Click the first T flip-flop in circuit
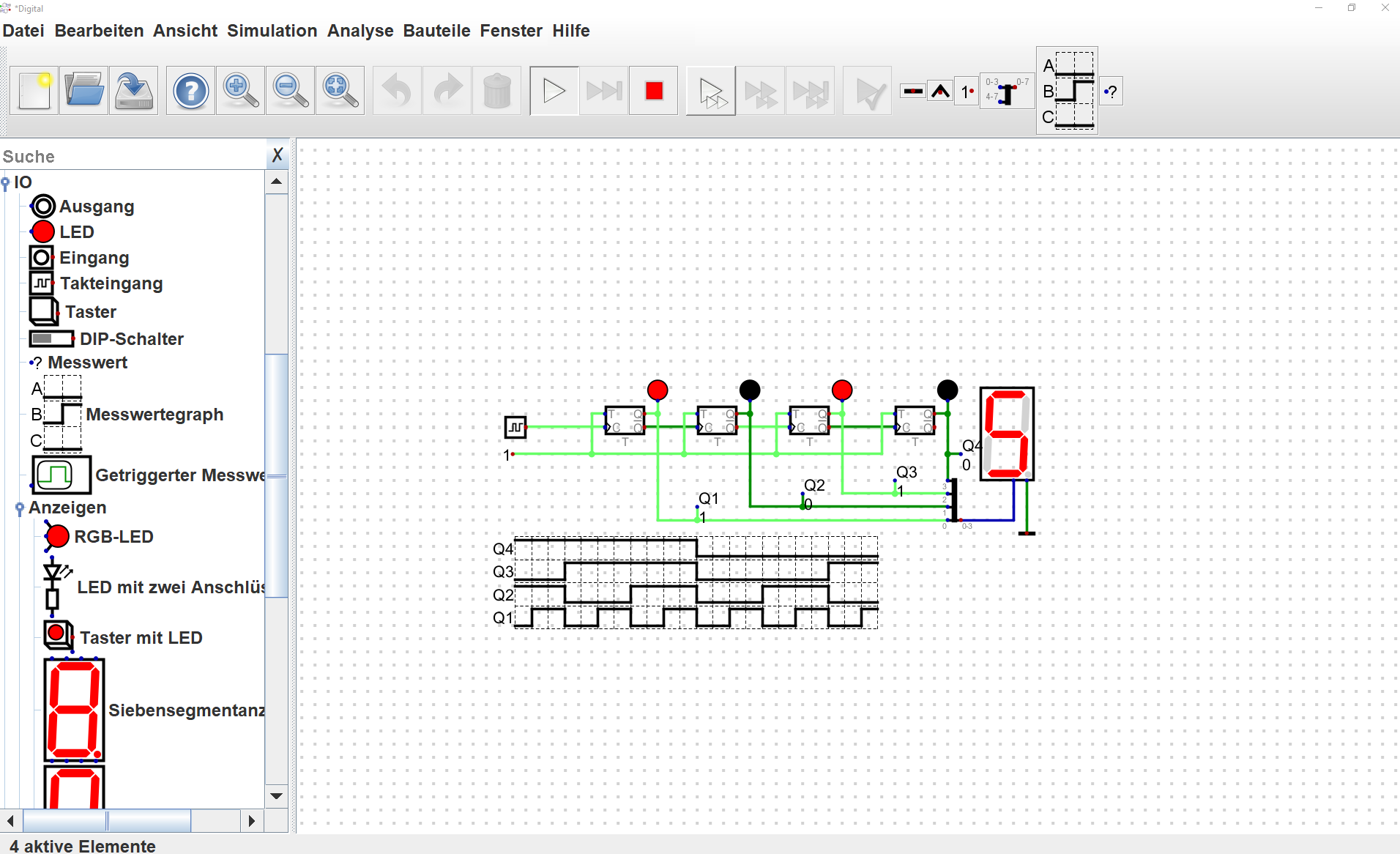 pos(625,421)
